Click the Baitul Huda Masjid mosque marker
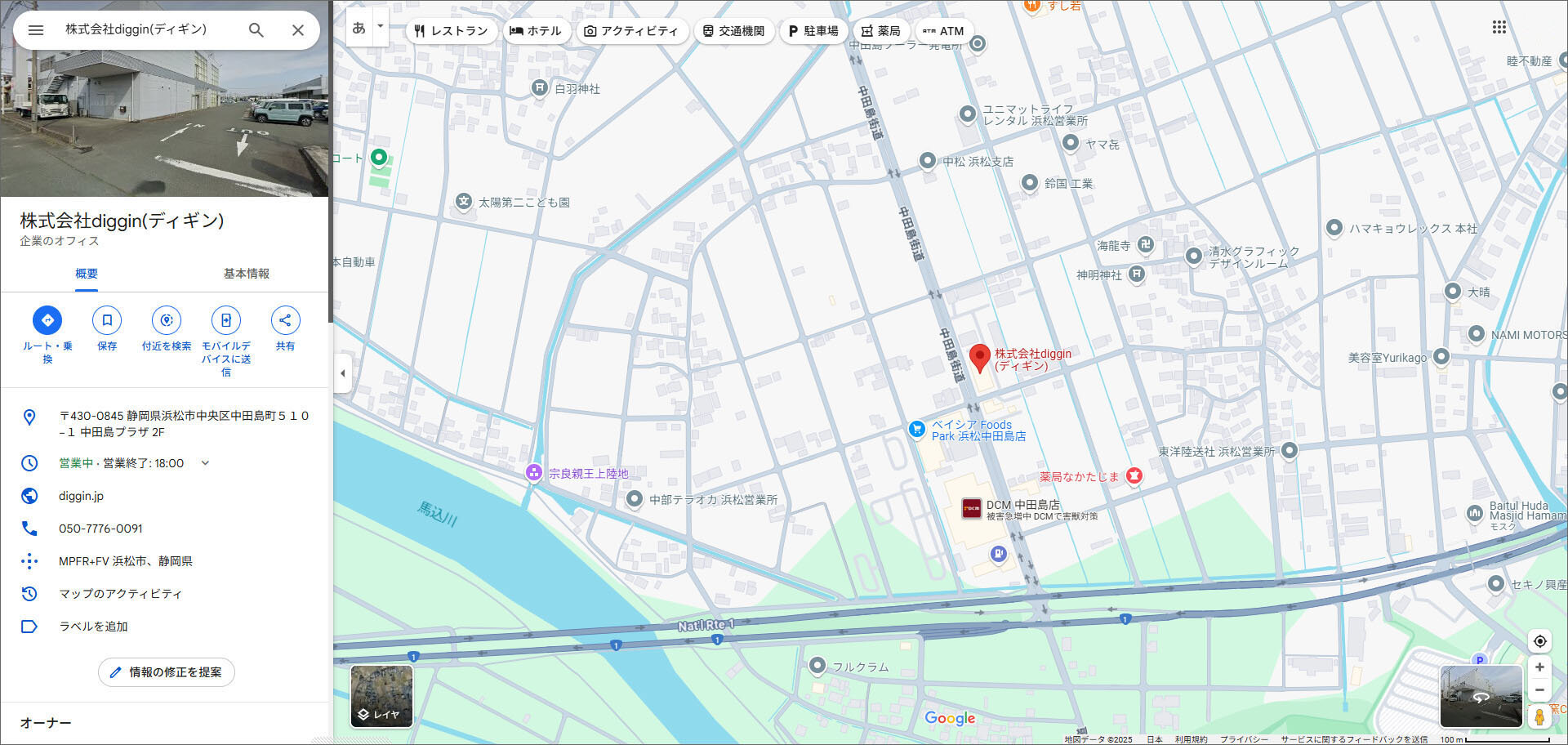The height and width of the screenshot is (745, 1568). 1475,513
